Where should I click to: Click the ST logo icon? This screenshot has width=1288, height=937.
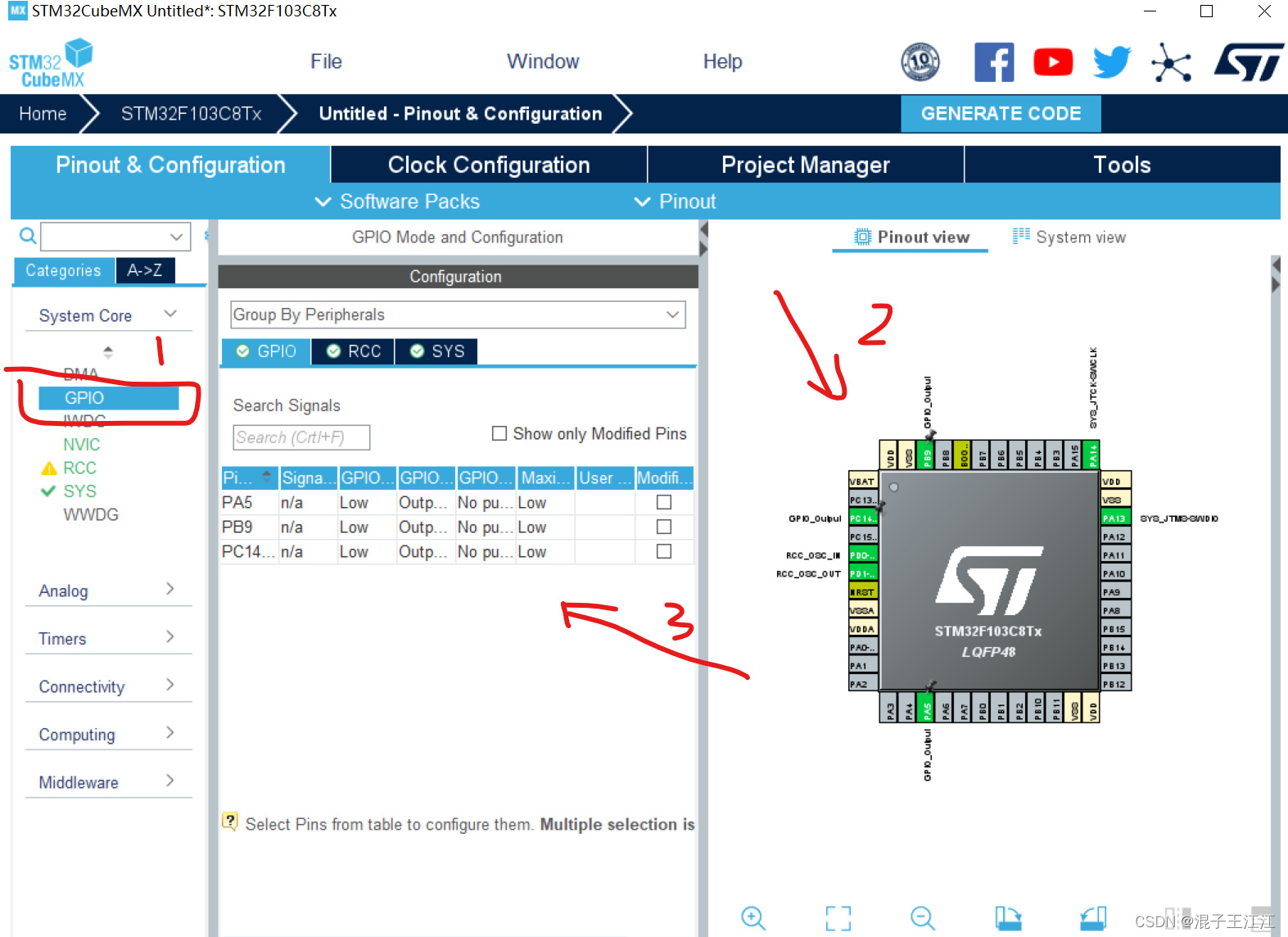(1248, 62)
